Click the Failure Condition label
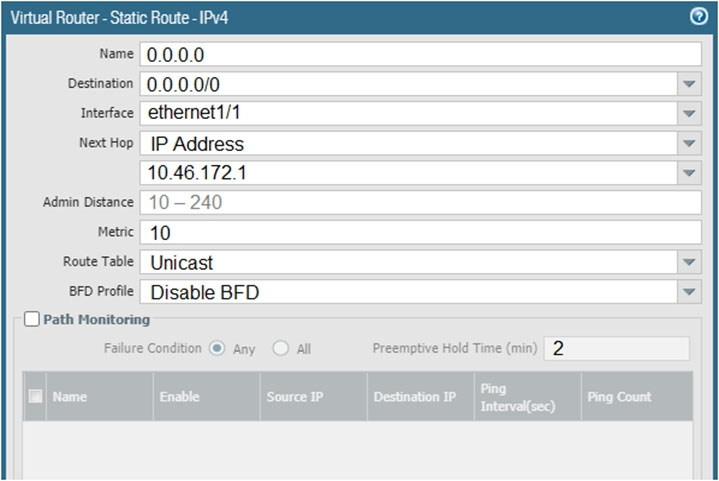719x481 pixels. [x=153, y=348]
